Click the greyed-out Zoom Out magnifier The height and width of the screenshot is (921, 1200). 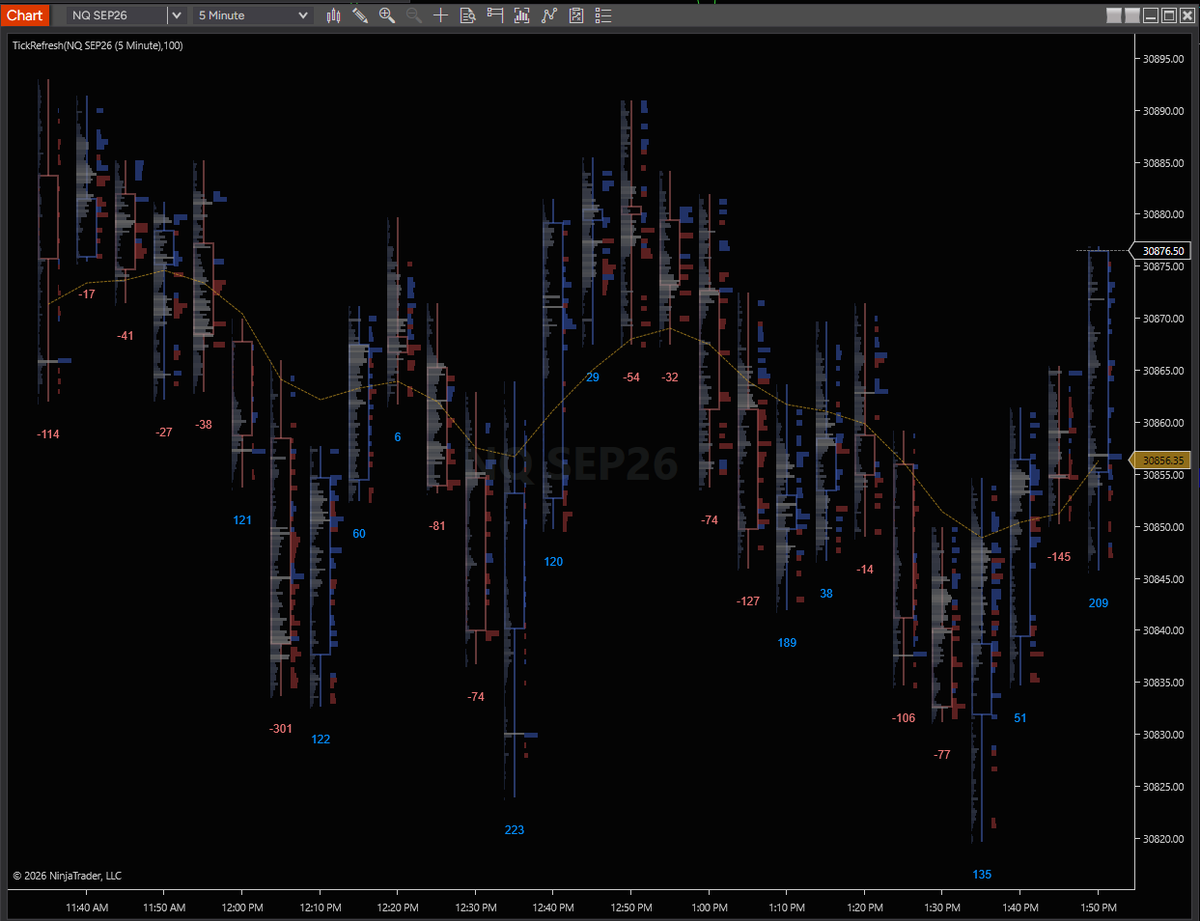coord(413,15)
